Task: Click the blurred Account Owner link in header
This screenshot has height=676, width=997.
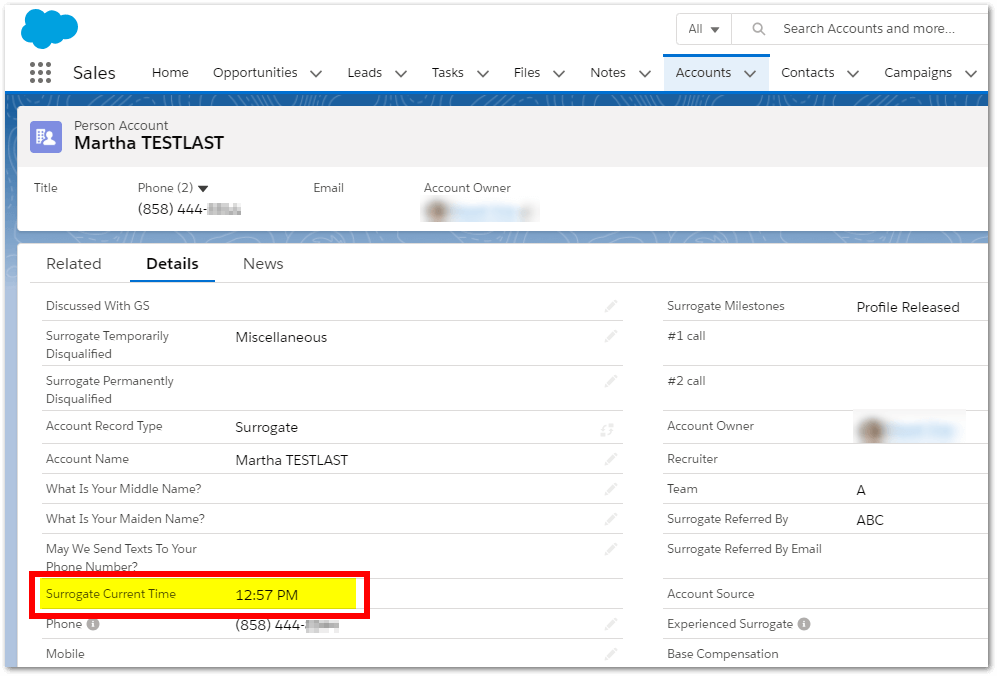Action: 482,211
